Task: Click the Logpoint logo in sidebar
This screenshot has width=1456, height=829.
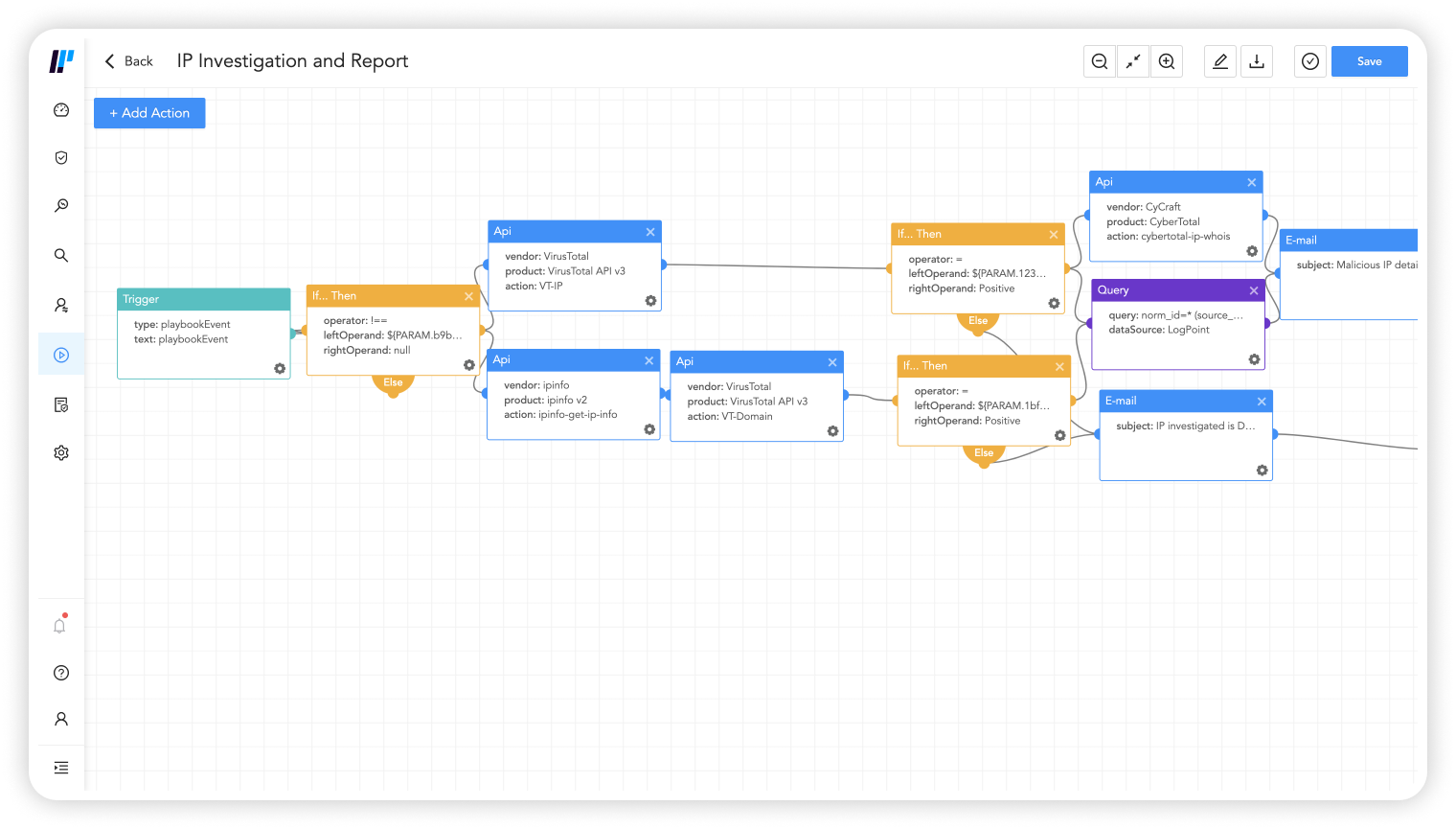Action: click(x=61, y=61)
